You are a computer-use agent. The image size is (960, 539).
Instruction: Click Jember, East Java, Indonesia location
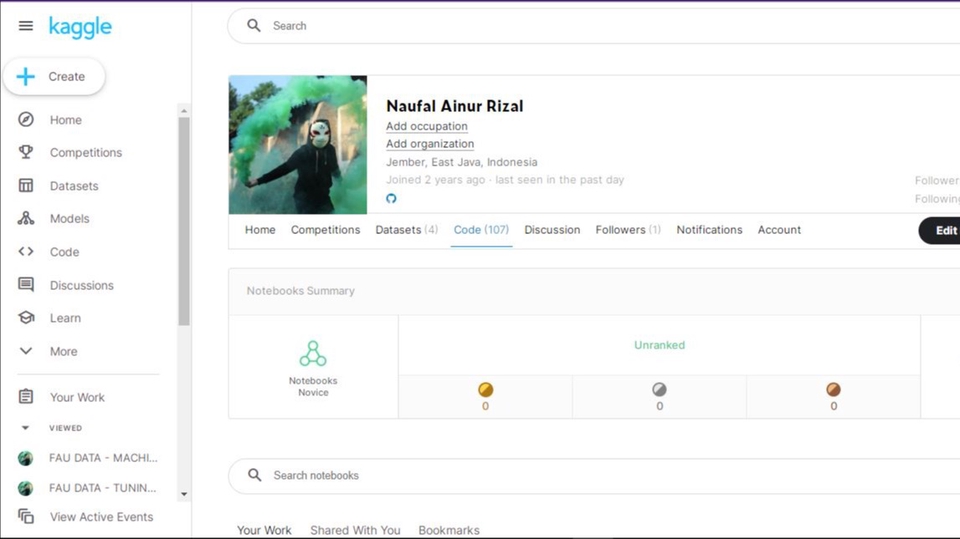tap(462, 162)
